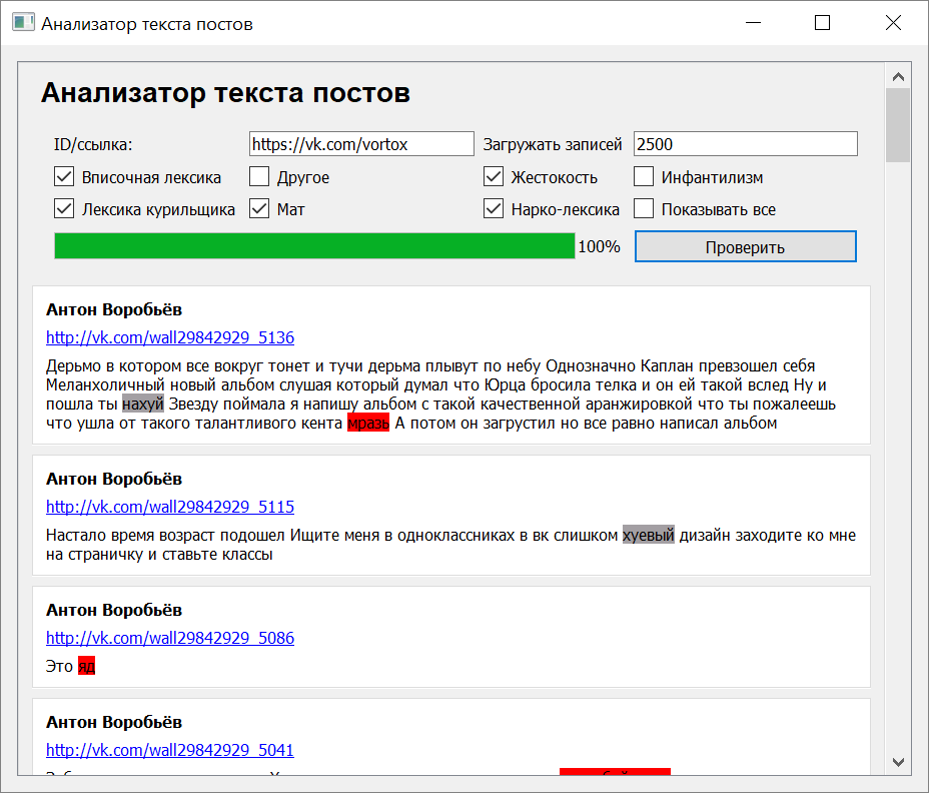
Task: Click the green progress bar
Action: 314,247
